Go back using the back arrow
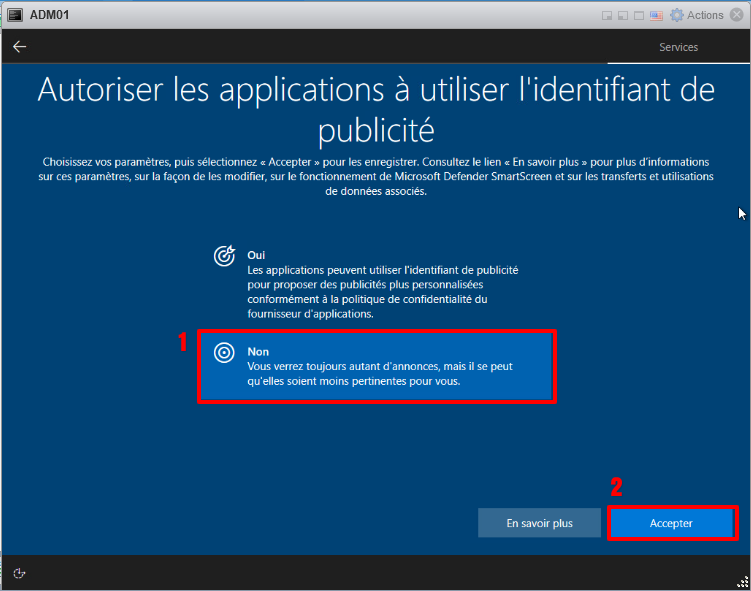Screen dimensions: 751x591 pyautogui.click(x=20, y=47)
